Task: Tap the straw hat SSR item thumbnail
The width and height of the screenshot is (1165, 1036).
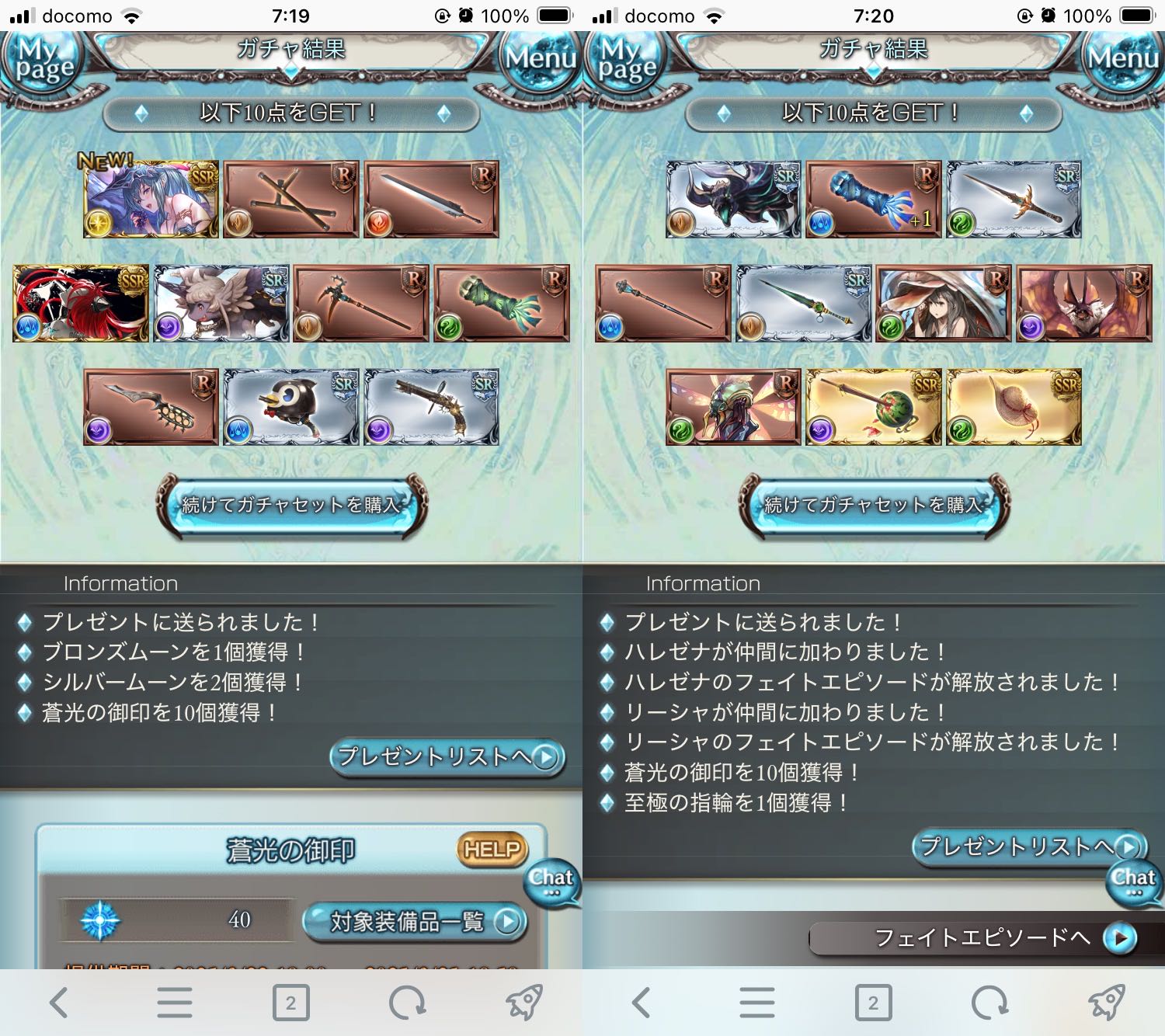Action: (x=1014, y=407)
